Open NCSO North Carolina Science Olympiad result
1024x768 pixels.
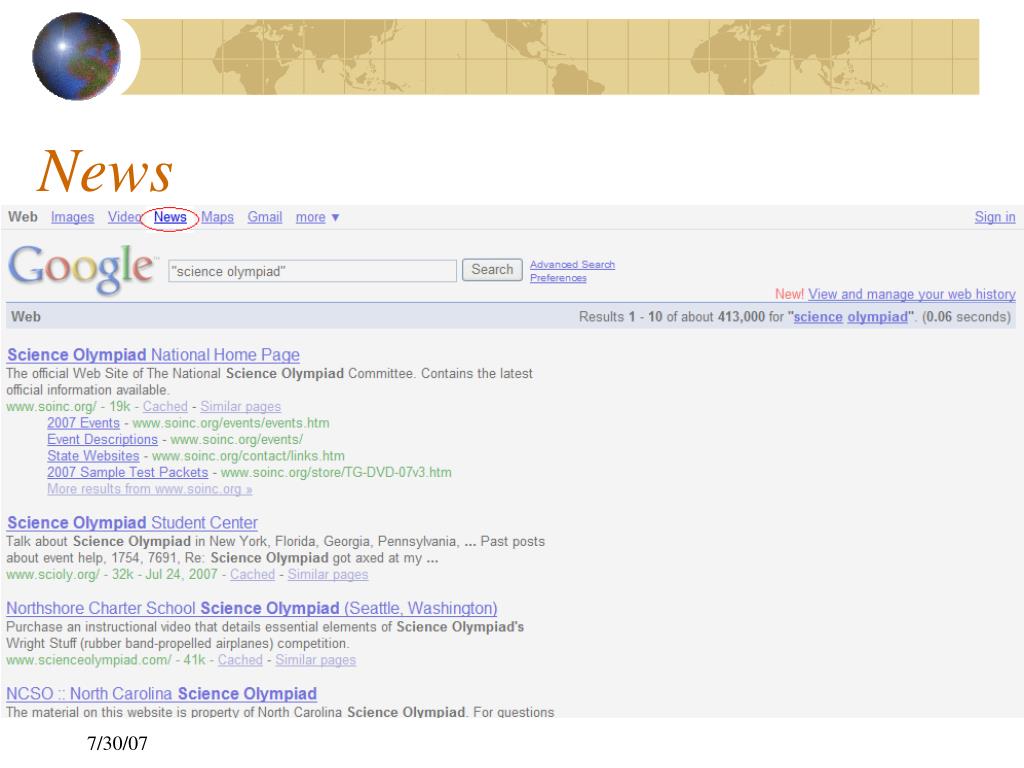(162, 694)
